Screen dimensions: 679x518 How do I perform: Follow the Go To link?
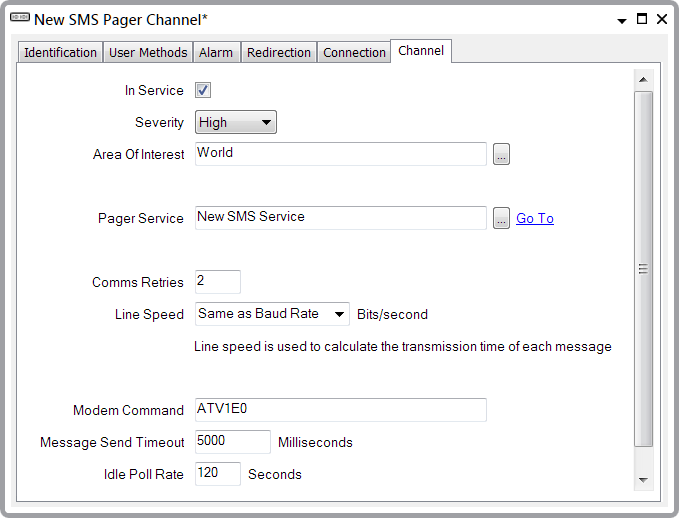(534, 218)
